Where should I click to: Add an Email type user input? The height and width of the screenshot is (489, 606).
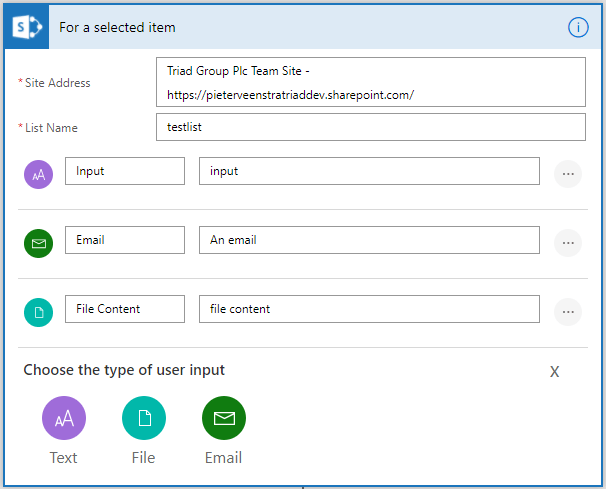click(x=224, y=418)
